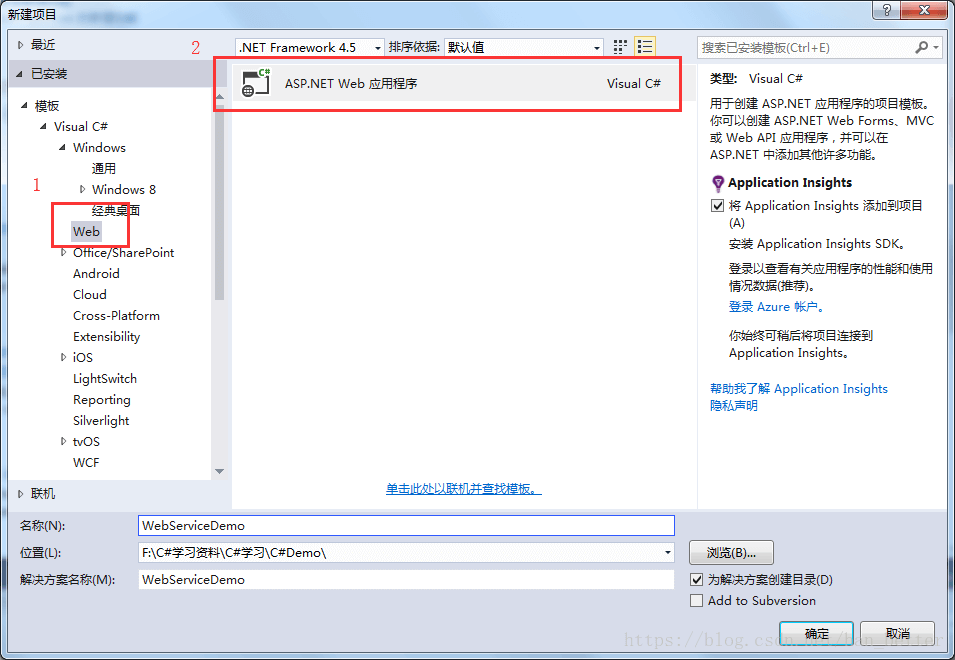This screenshot has height=660, width=955.
Task: Expand the iOS tree node
Action: (63, 357)
